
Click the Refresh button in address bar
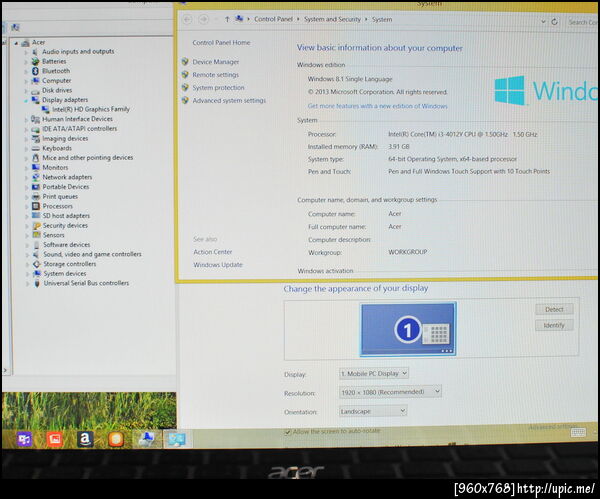point(554,22)
